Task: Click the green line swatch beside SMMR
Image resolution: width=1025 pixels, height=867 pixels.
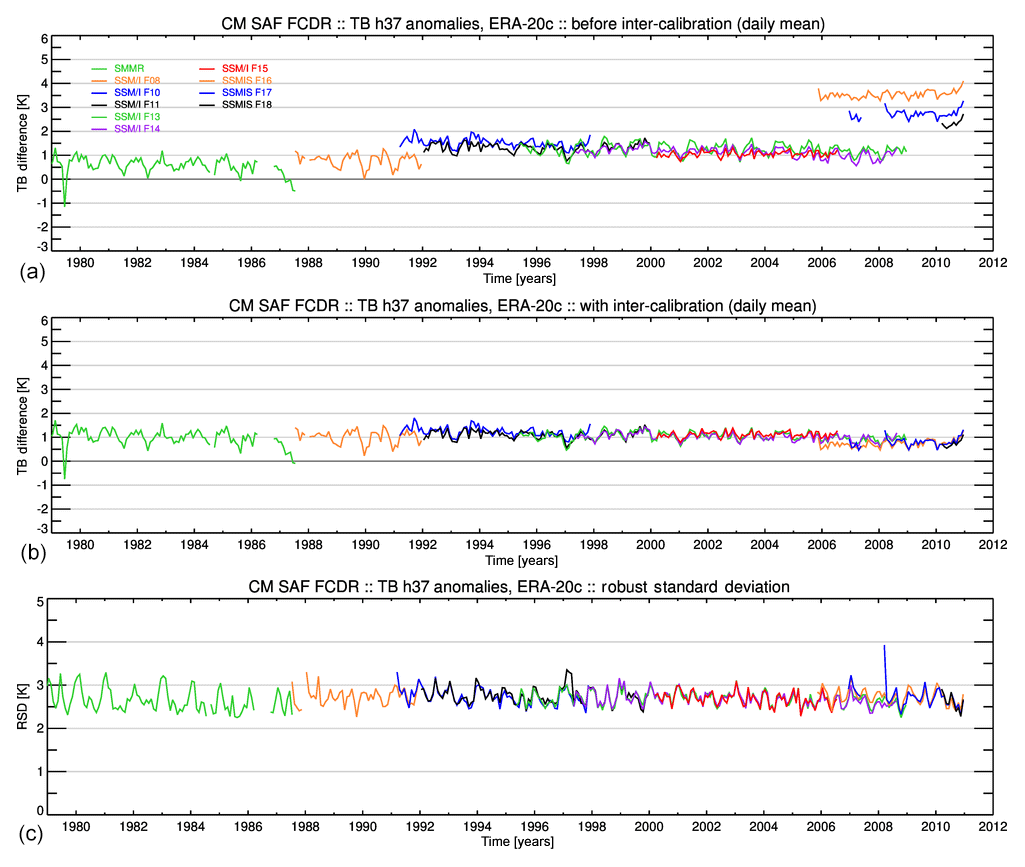Action: (100, 68)
